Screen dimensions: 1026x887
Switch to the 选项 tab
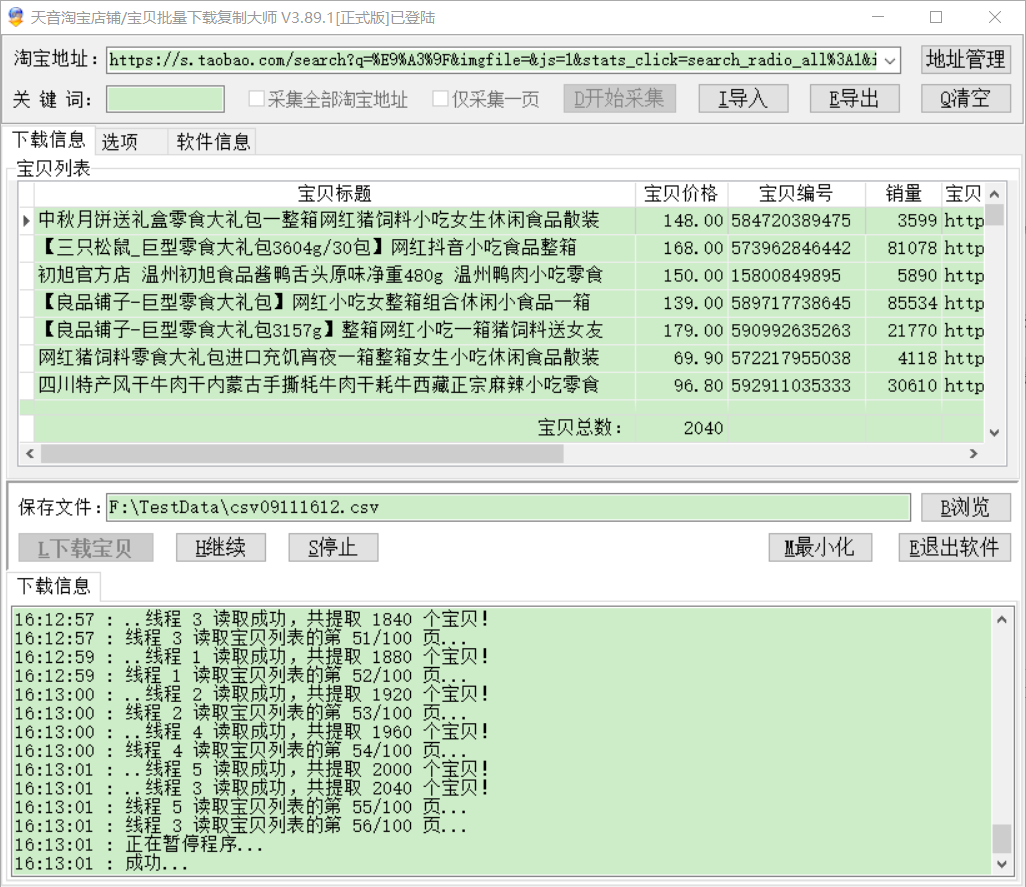pyautogui.click(x=120, y=142)
